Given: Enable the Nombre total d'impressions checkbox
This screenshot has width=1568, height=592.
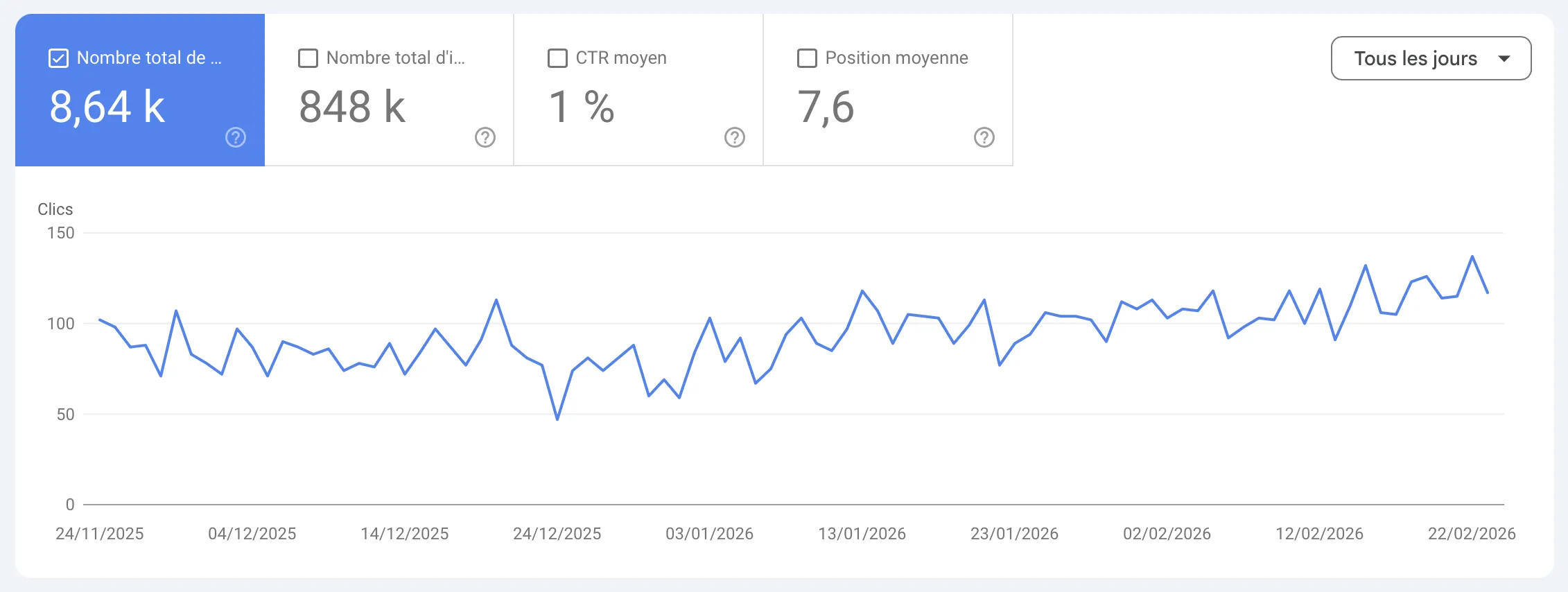Looking at the screenshot, I should [308, 58].
